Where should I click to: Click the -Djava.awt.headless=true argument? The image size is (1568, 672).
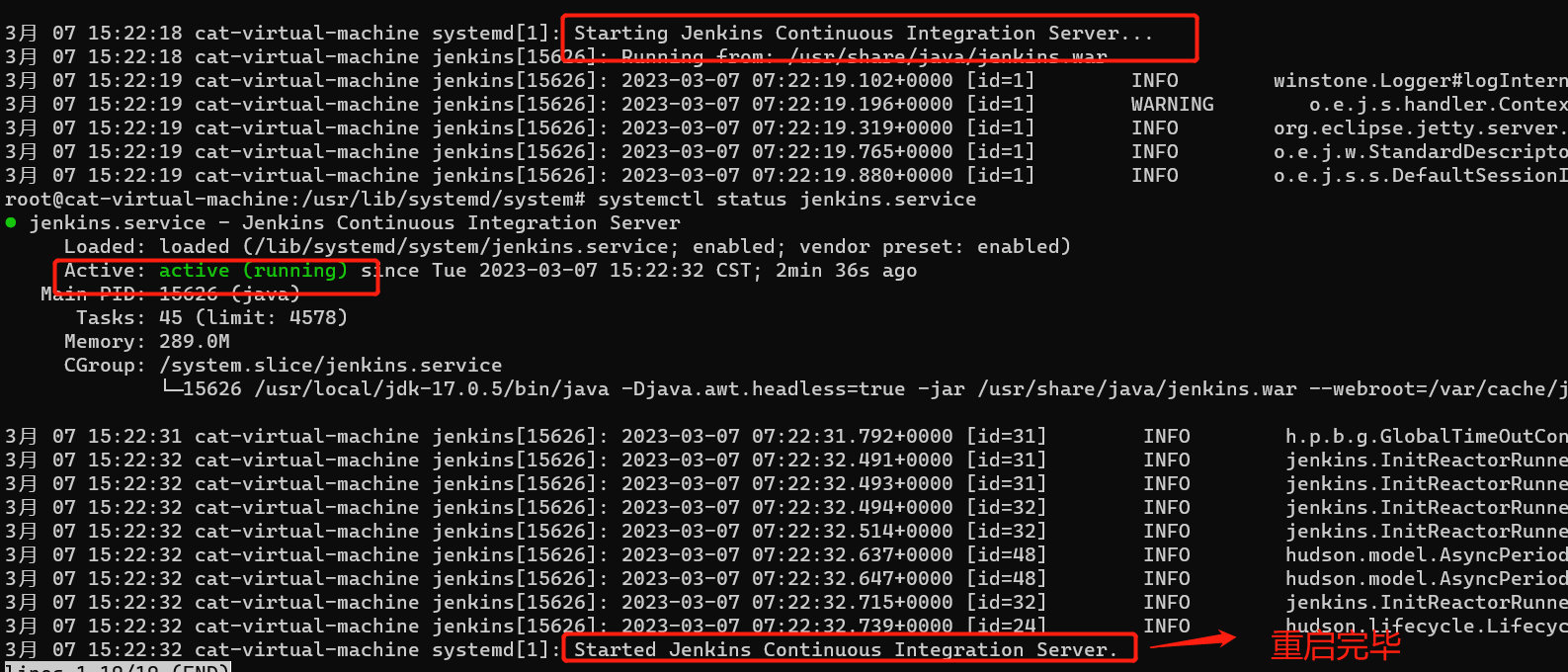763,389
